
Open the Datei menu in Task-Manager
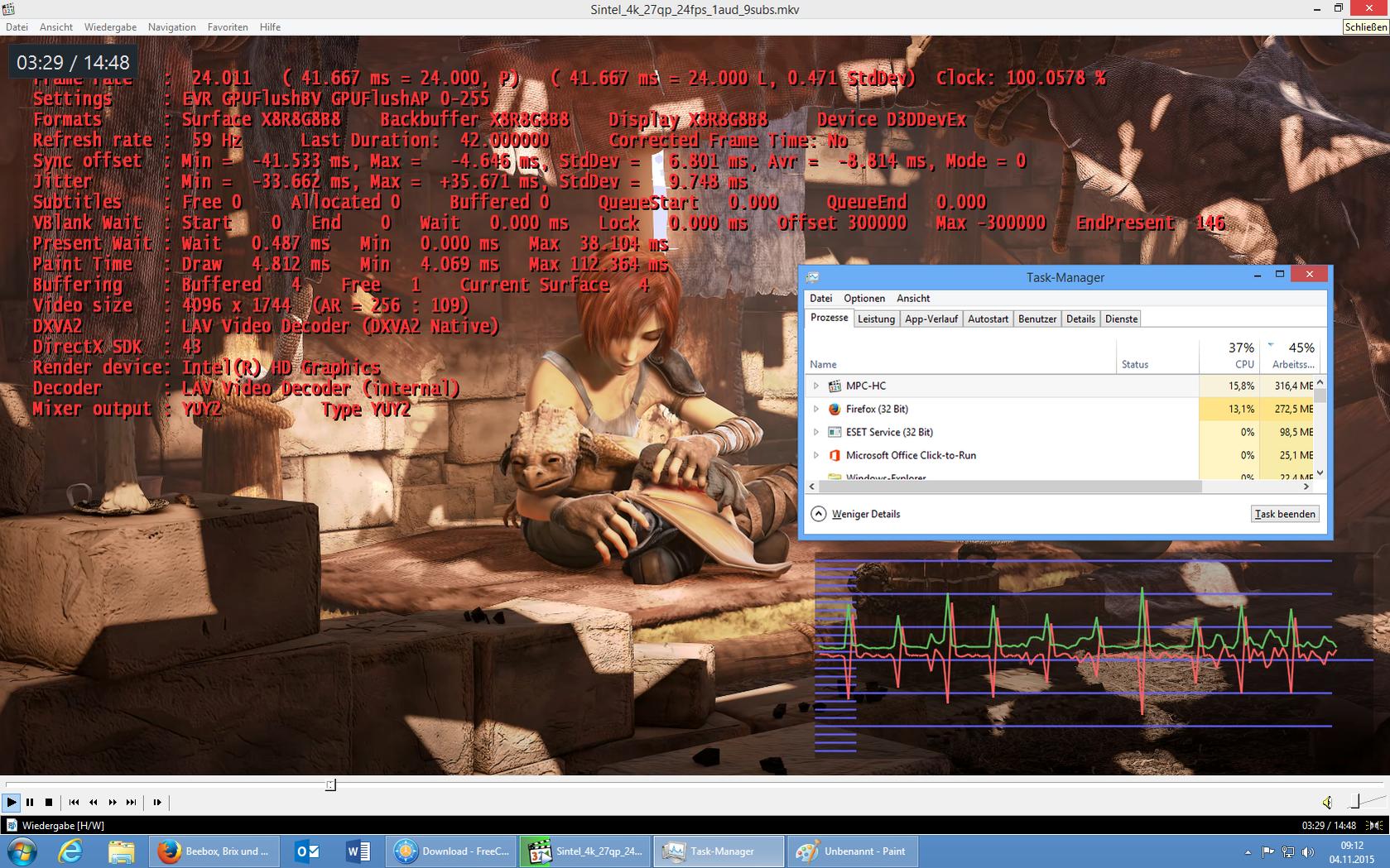[821, 298]
